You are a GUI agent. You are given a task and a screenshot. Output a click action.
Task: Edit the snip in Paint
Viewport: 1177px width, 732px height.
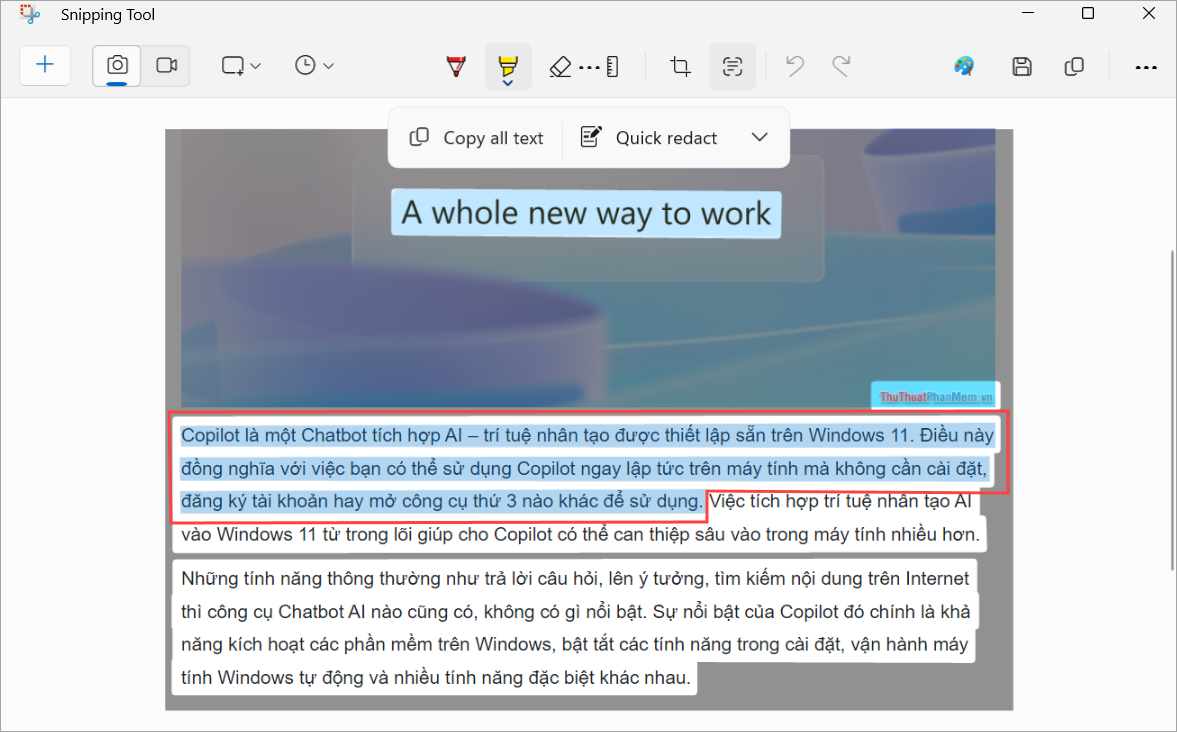point(963,66)
